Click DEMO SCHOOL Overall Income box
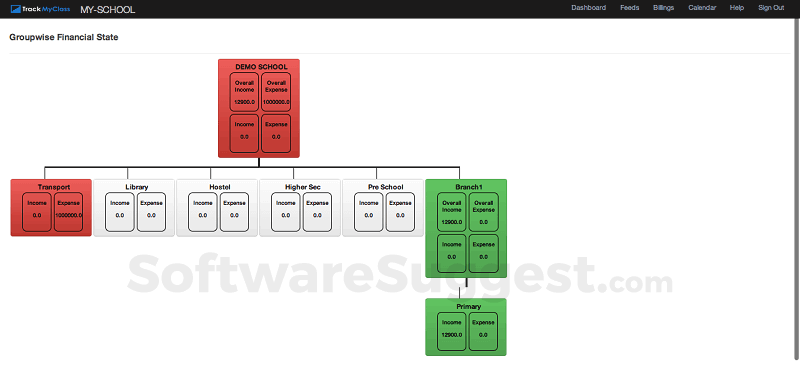 click(x=244, y=92)
